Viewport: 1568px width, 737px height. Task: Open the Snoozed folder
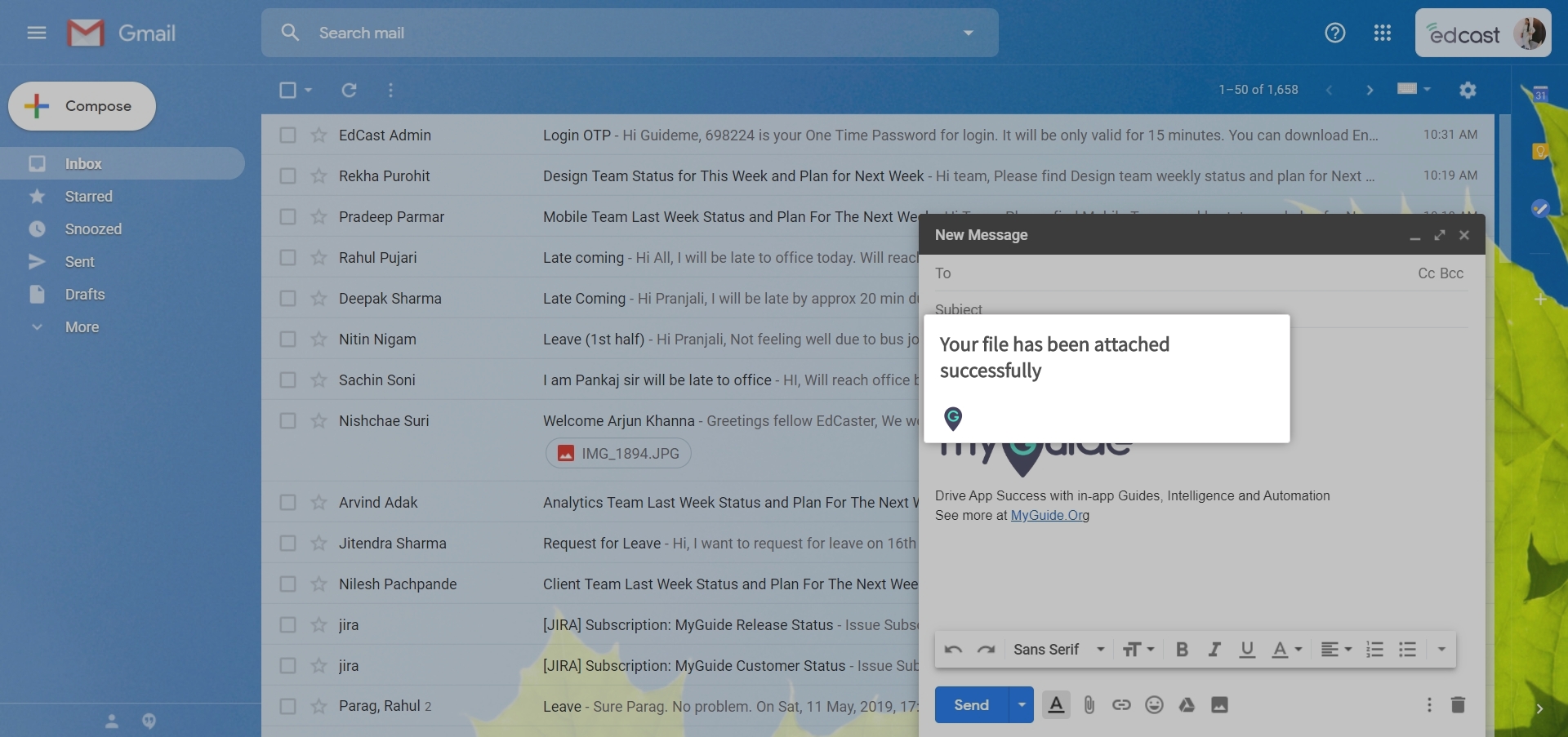click(x=93, y=229)
